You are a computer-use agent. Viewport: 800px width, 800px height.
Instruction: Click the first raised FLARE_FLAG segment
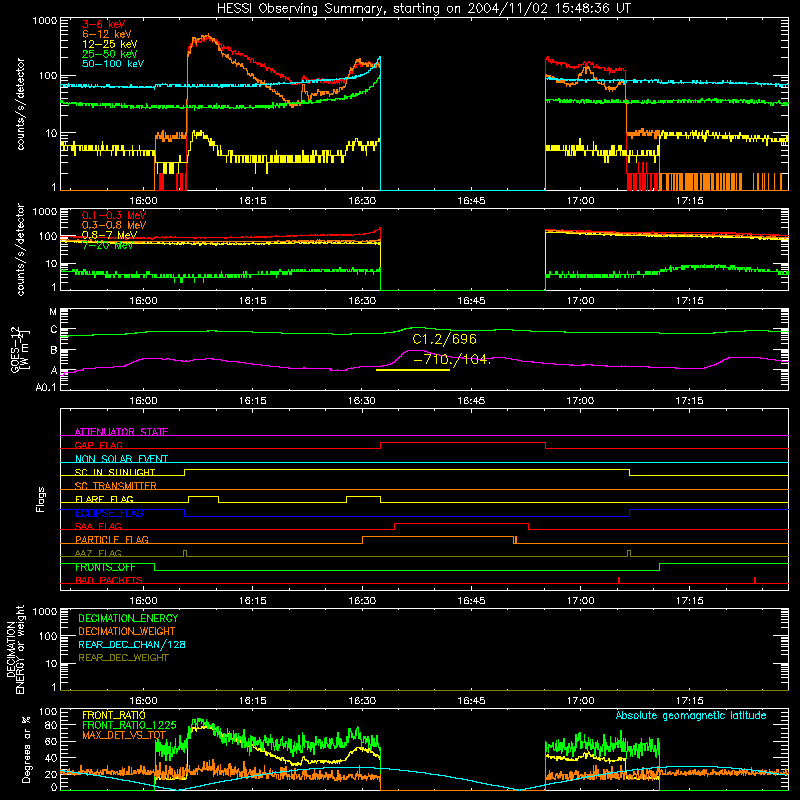coord(204,496)
